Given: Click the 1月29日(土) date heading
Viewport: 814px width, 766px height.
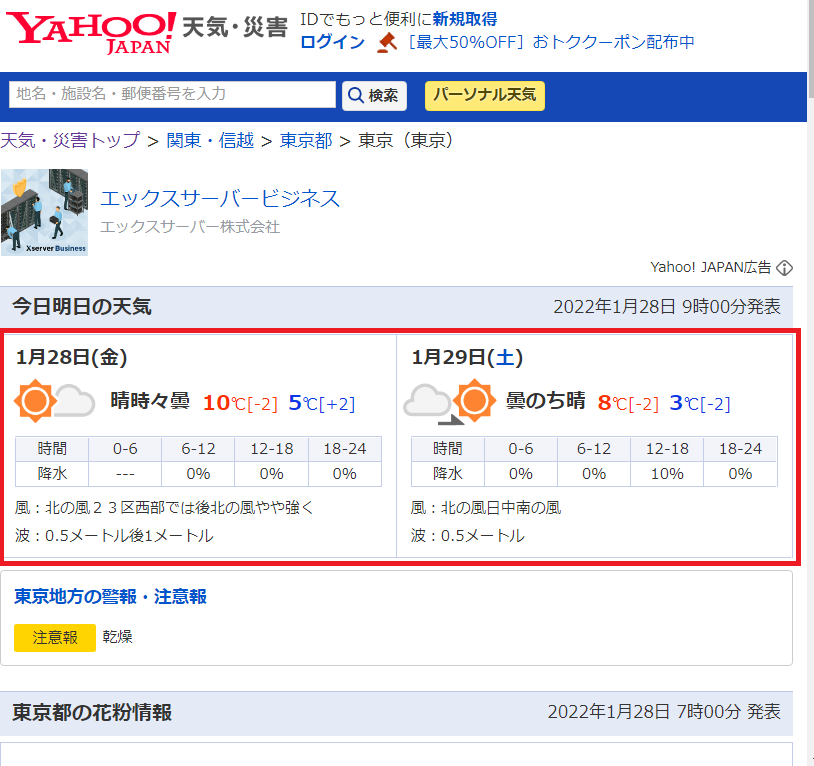Looking at the screenshot, I should coord(467,358).
